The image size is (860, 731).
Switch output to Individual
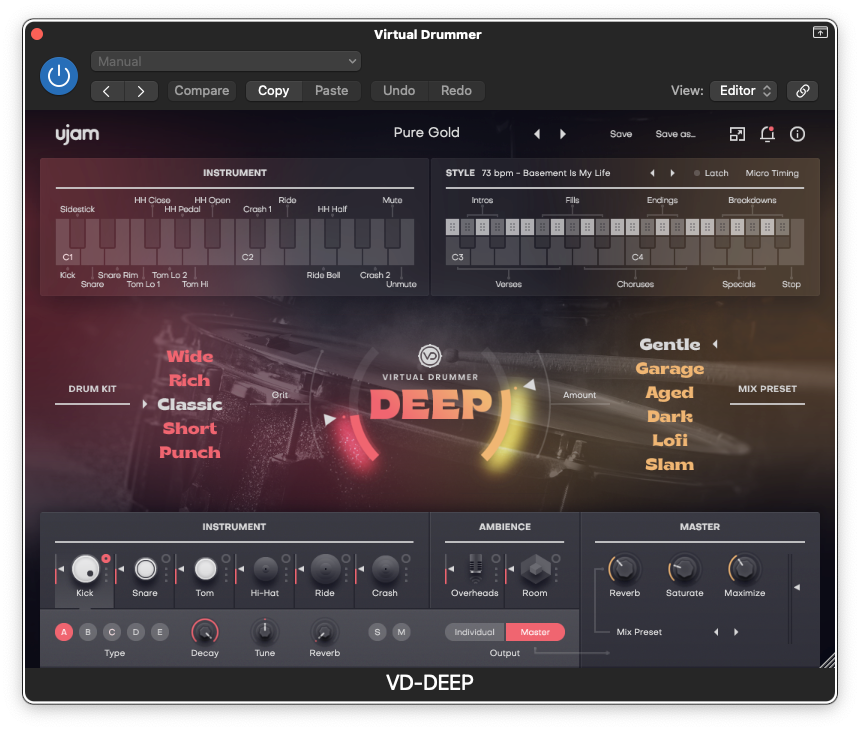(474, 632)
